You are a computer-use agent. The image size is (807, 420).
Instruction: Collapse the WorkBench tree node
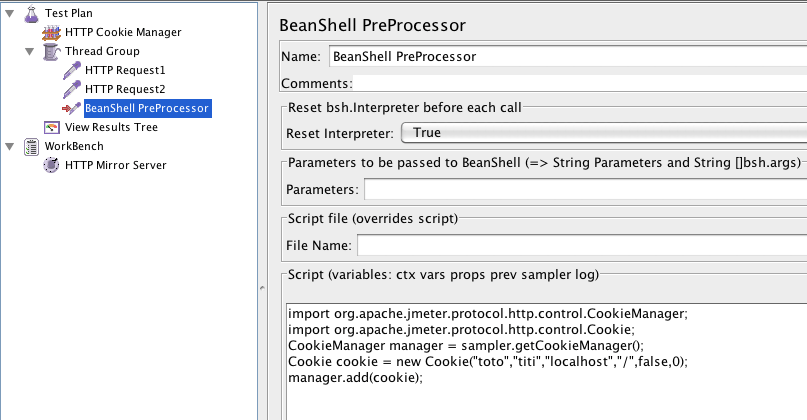[9, 146]
